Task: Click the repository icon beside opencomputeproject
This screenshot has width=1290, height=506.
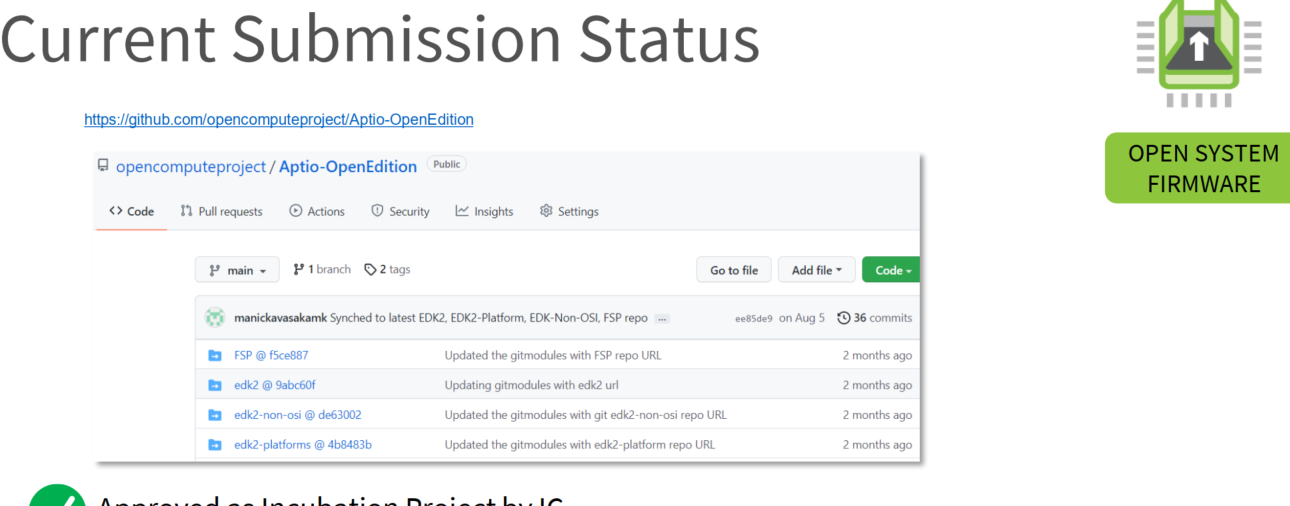Action: point(103,166)
